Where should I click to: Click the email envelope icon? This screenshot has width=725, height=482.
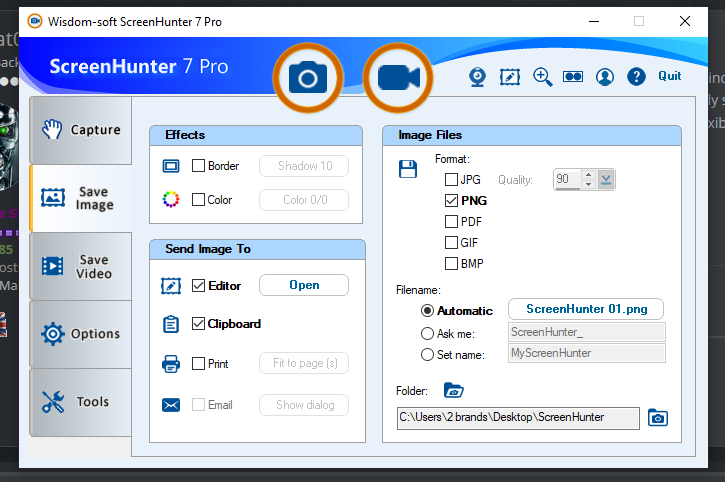171,405
